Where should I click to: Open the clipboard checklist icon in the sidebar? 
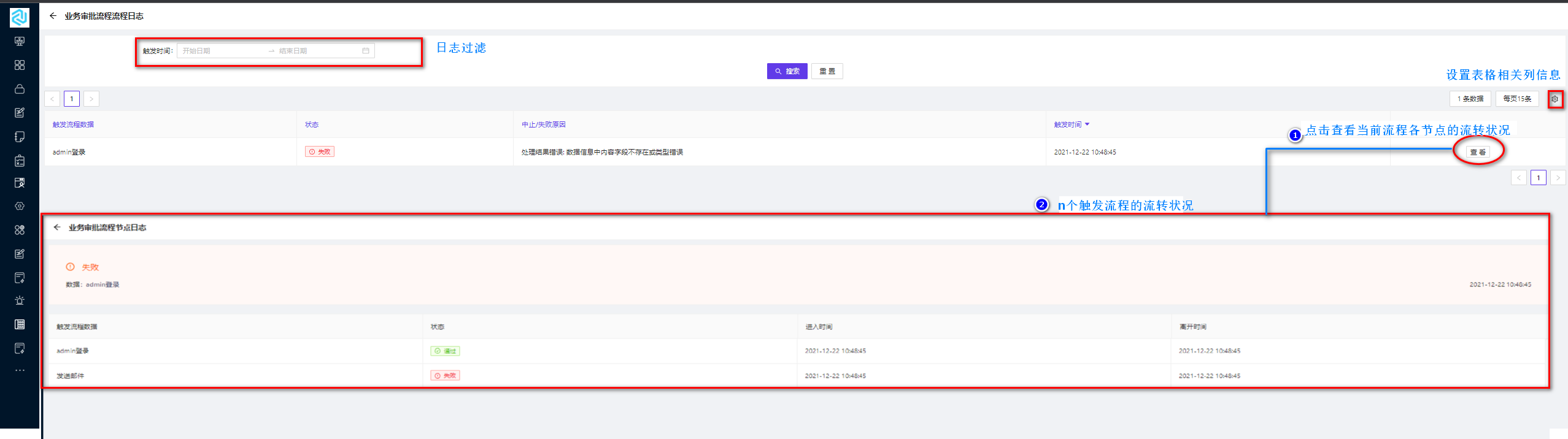click(20, 161)
